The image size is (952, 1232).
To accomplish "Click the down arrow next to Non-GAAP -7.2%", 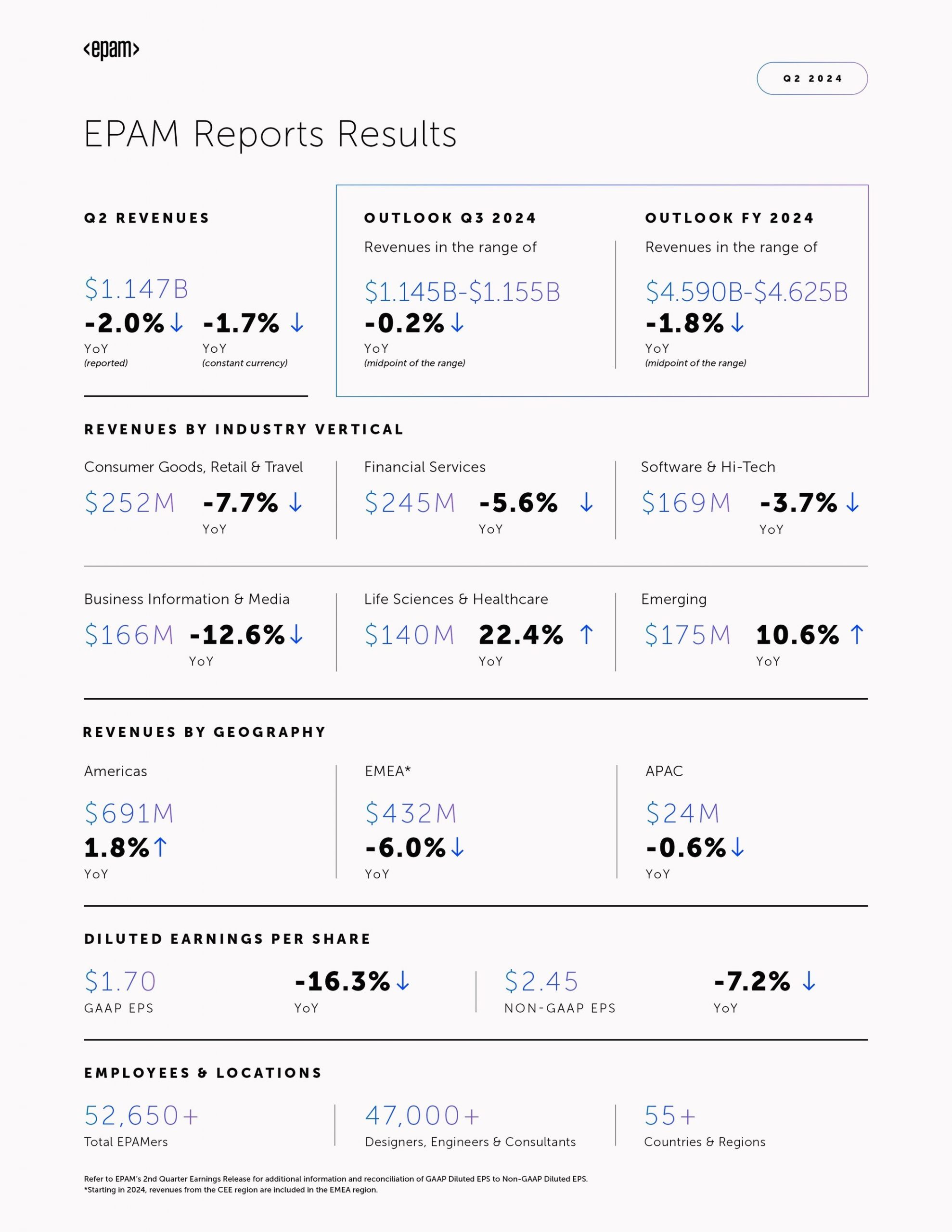I will 809,980.
